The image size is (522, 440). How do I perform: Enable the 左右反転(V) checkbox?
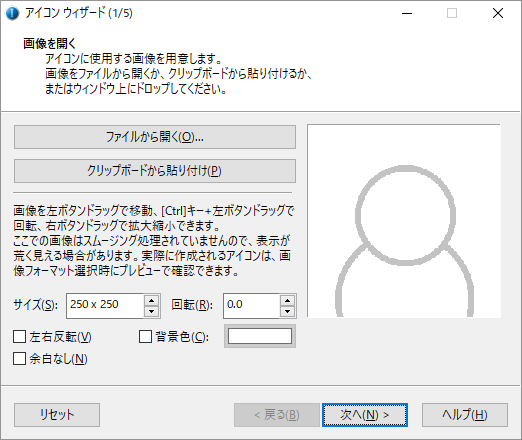pos(20,337)
